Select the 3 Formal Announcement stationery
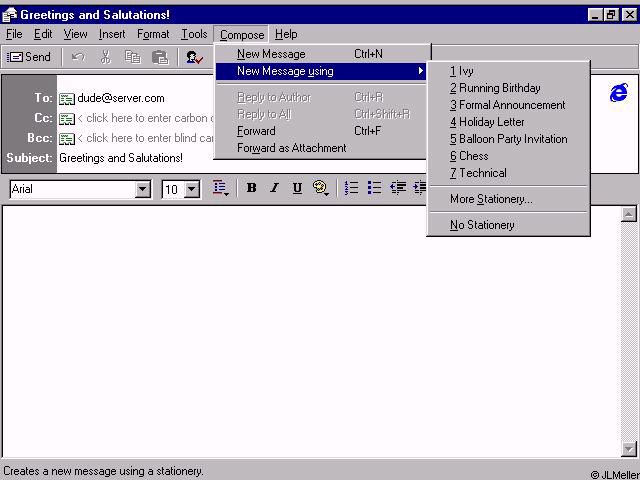Viewport: 640px width, 480px height. tap(508, 105)
